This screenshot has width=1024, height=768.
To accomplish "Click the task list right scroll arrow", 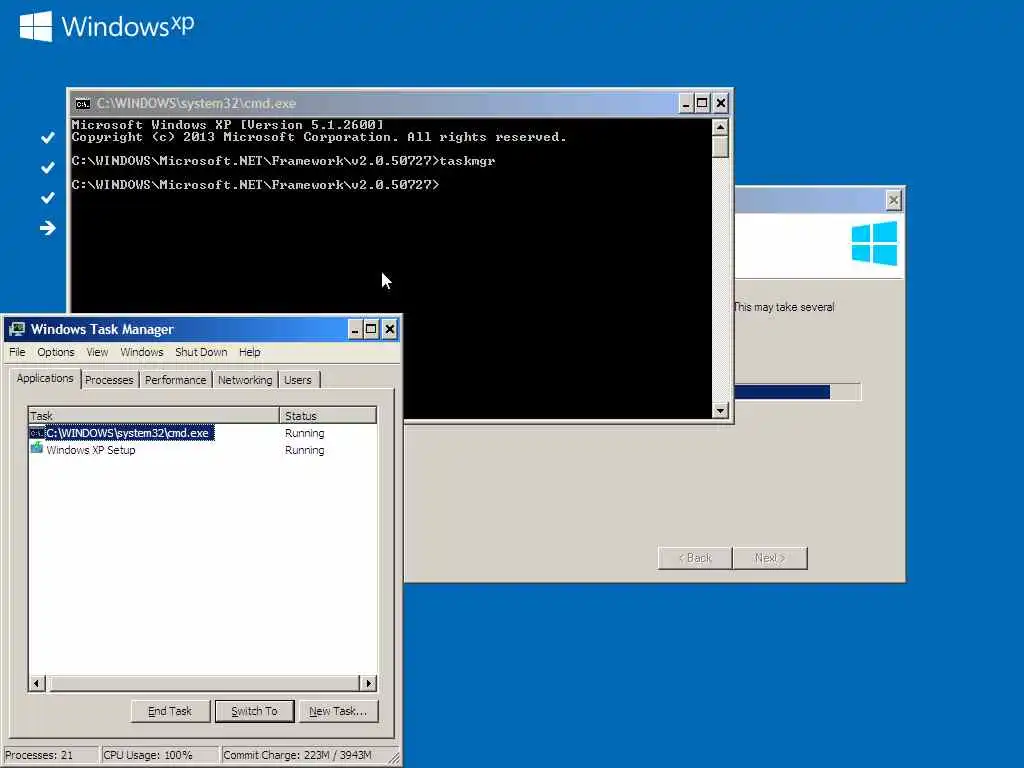I will point(368,683).
